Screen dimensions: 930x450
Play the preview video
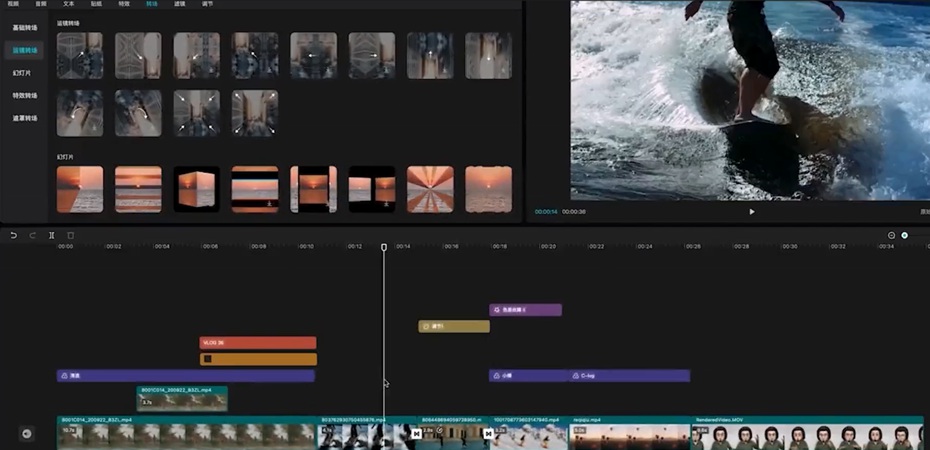pos(751,211)
